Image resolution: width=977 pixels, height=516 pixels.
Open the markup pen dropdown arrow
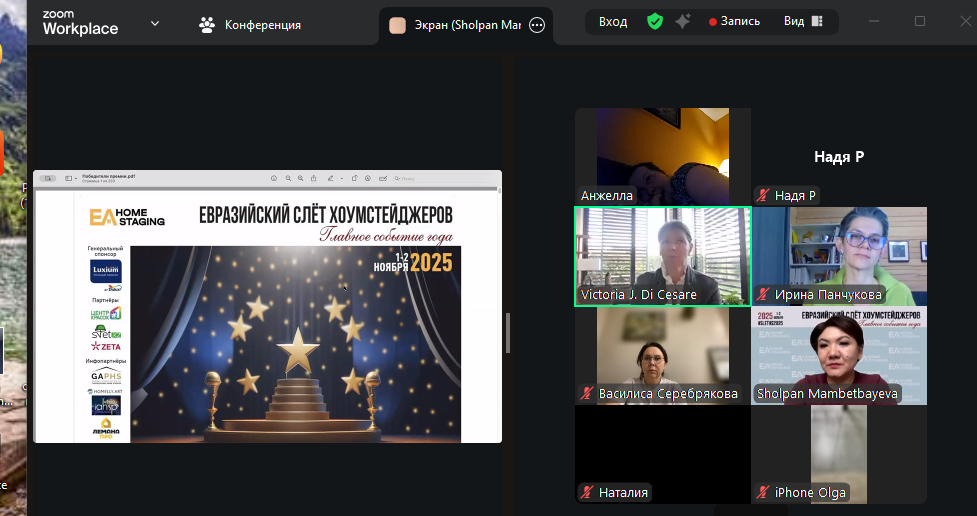[341, 178]
